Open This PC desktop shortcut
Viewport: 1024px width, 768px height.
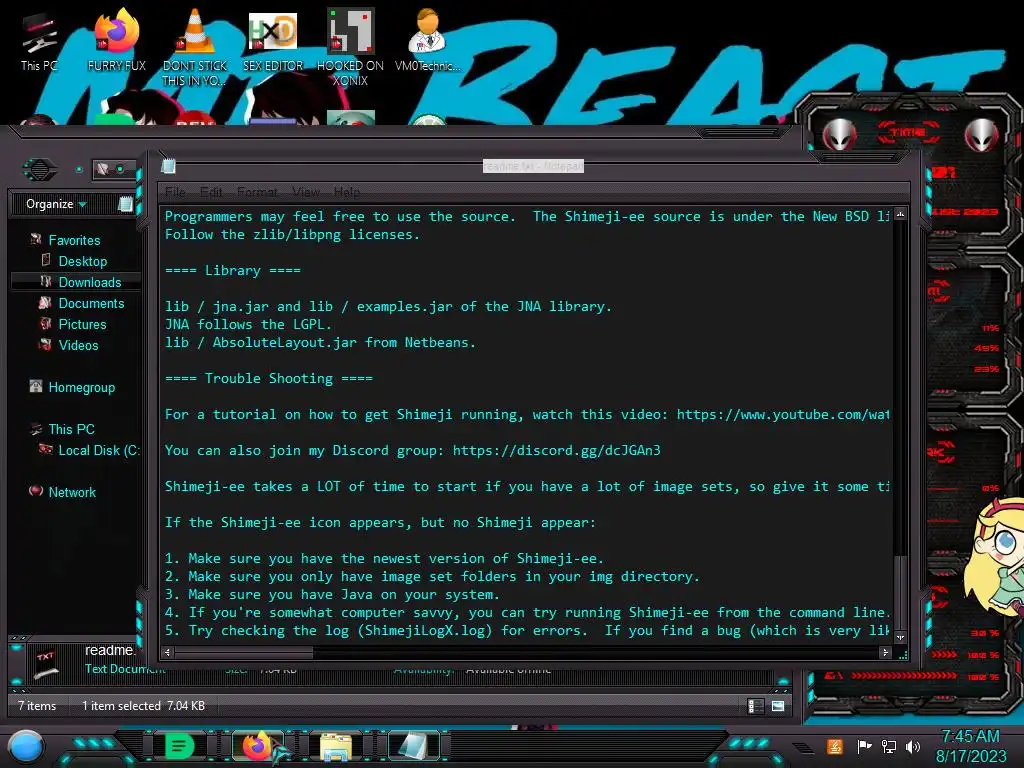39,40
